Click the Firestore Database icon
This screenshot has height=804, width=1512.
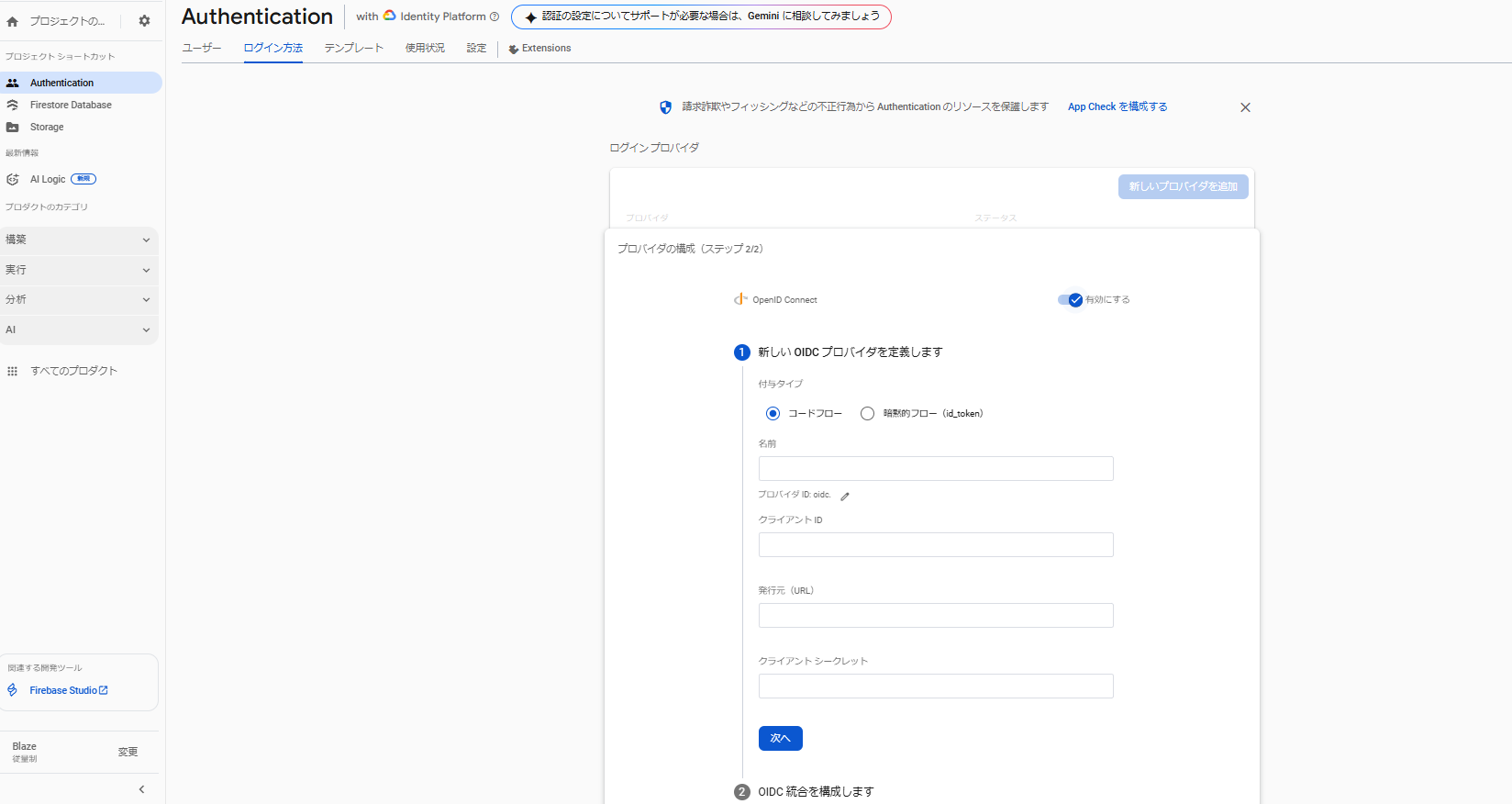click(13, 105)
